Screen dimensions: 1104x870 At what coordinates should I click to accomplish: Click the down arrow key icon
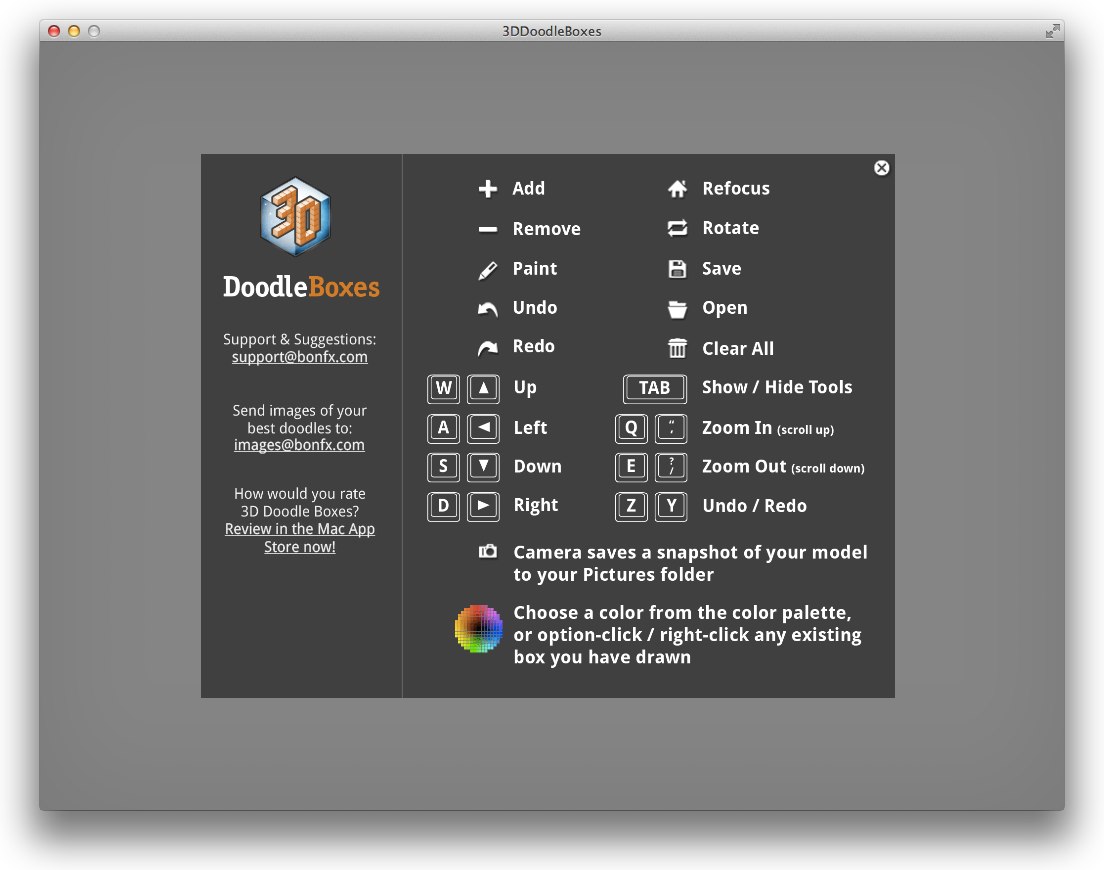484,467
